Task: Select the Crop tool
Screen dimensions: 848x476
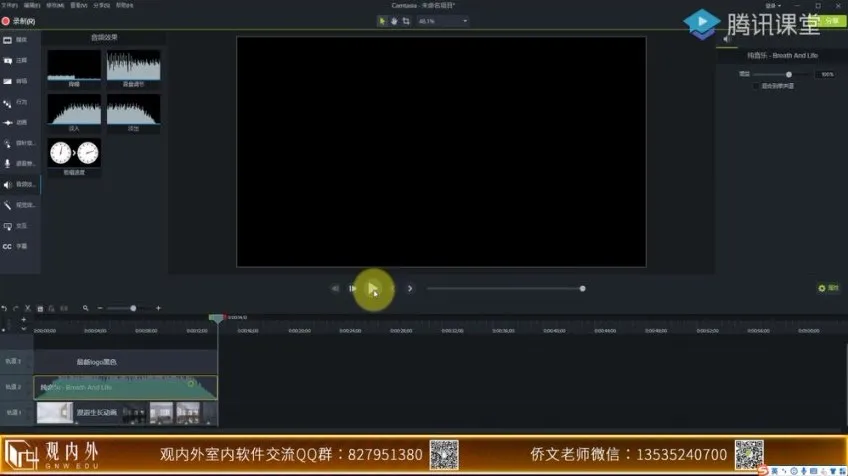Action: tap(406, 21)
